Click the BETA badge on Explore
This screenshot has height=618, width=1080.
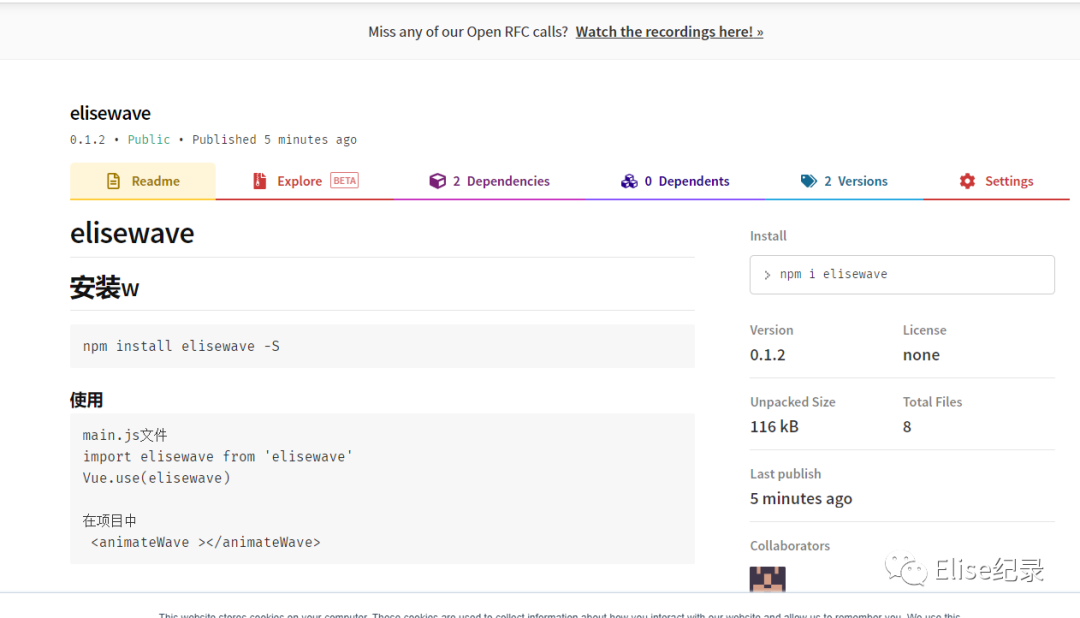(x=344, y=181)
